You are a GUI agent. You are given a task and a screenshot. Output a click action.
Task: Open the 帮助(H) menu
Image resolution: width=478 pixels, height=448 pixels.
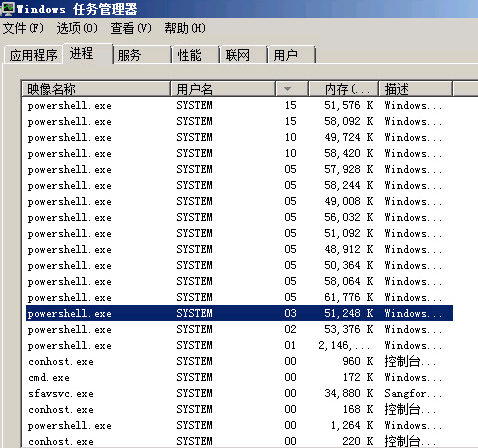(185, 28)
